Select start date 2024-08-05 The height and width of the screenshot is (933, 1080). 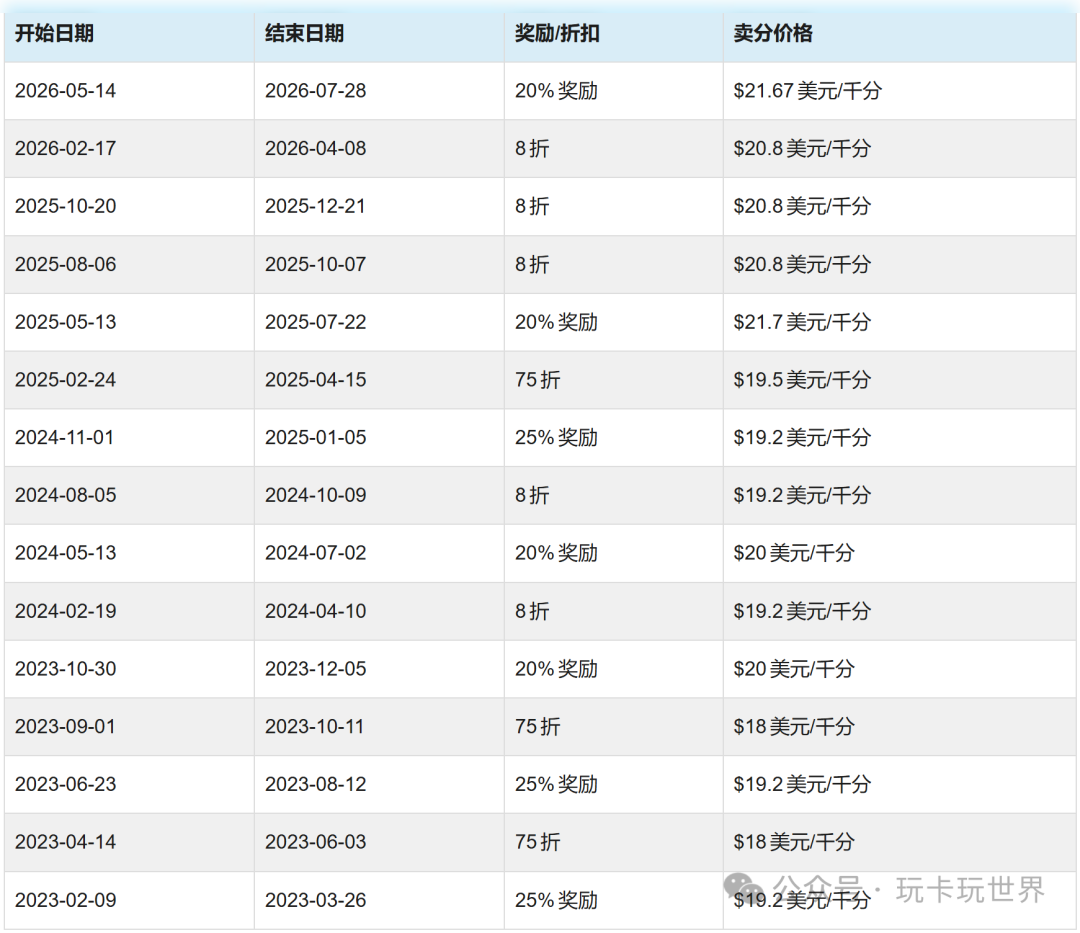click(x=65, y=496)
